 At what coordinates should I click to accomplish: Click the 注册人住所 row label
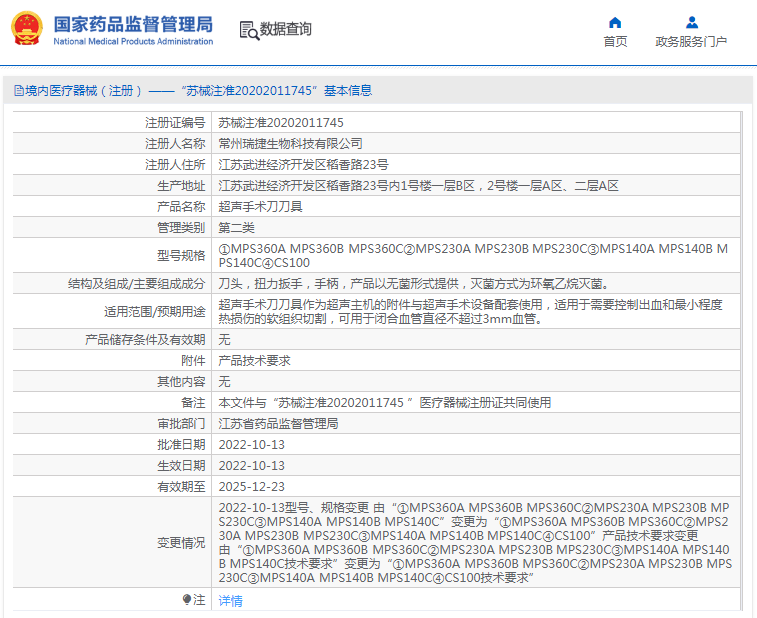click(x=175, y=165)
